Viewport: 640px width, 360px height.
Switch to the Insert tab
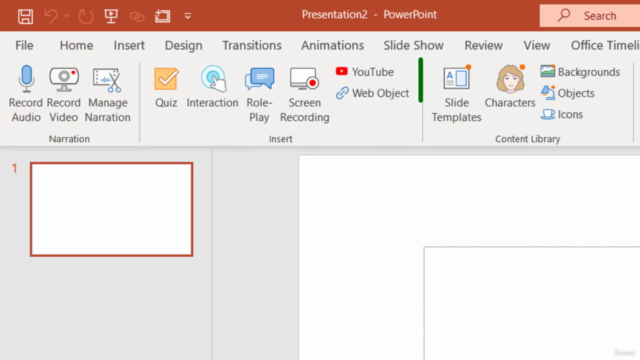click(129, 45)
